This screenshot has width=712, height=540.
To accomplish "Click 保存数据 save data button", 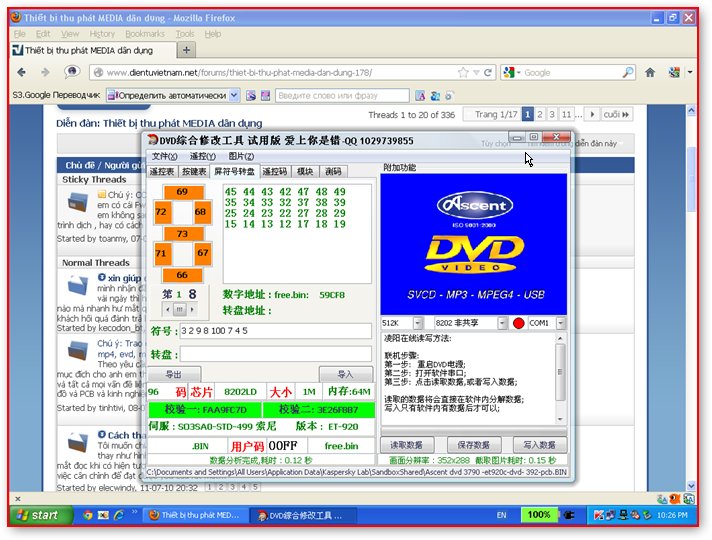I will (x=474, y=445).
